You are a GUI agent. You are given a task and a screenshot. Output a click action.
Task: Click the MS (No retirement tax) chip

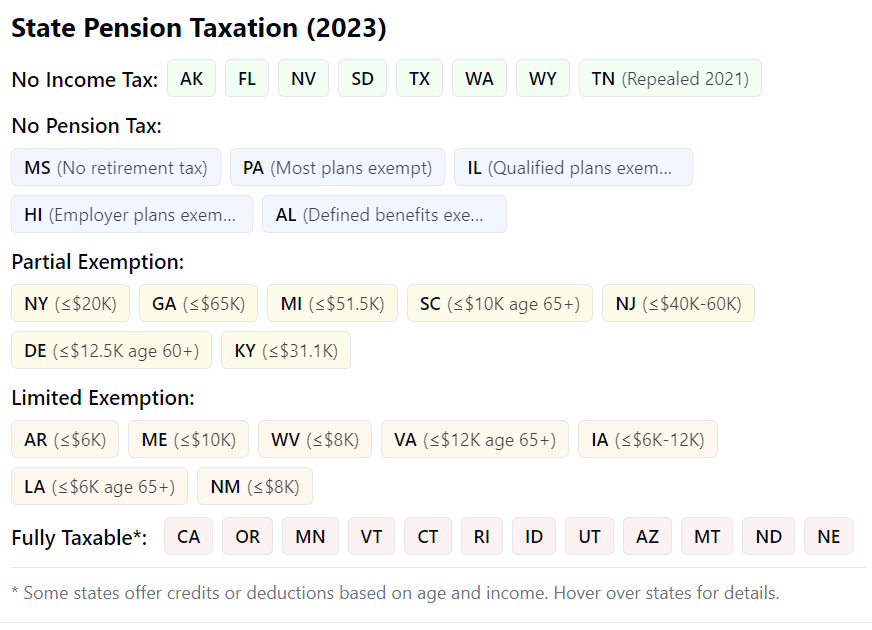pyautogui.click(x=116, y=167)
